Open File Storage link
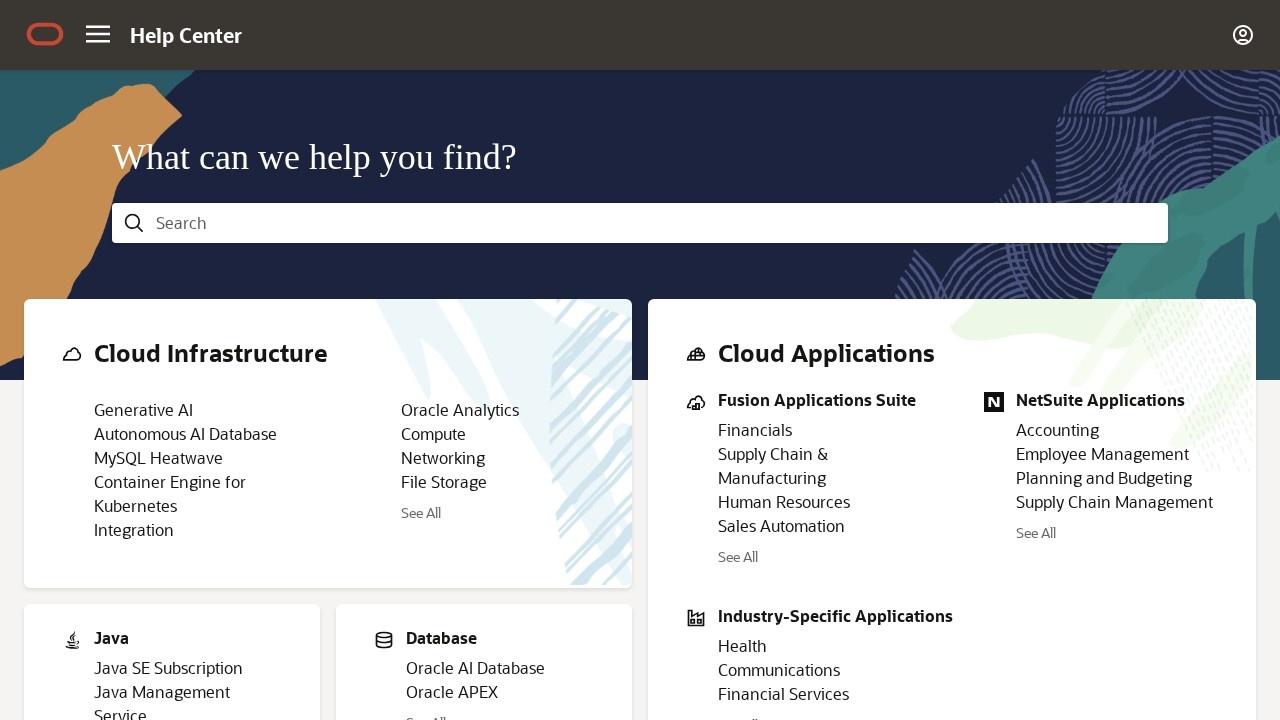This screenshot has width=1280, height=720. pyautogui.click(x=444, y=482)
